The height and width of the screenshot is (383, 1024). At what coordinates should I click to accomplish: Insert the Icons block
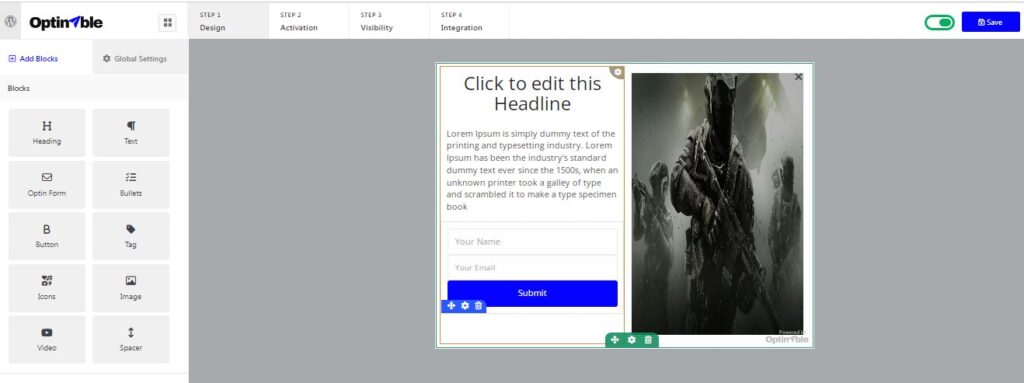tap(47, 288)
